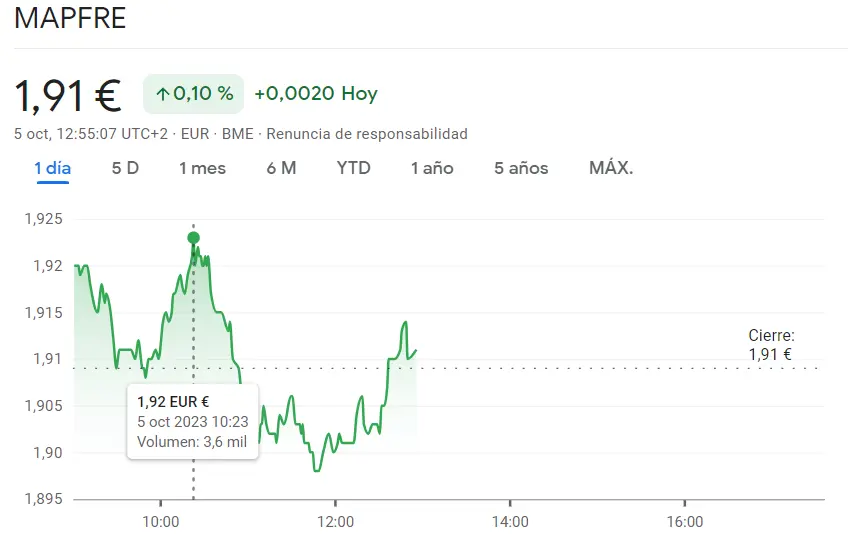Screen dimensions: 848x549
Task: Click the '0,10 %' change badge
Action: 194,94
